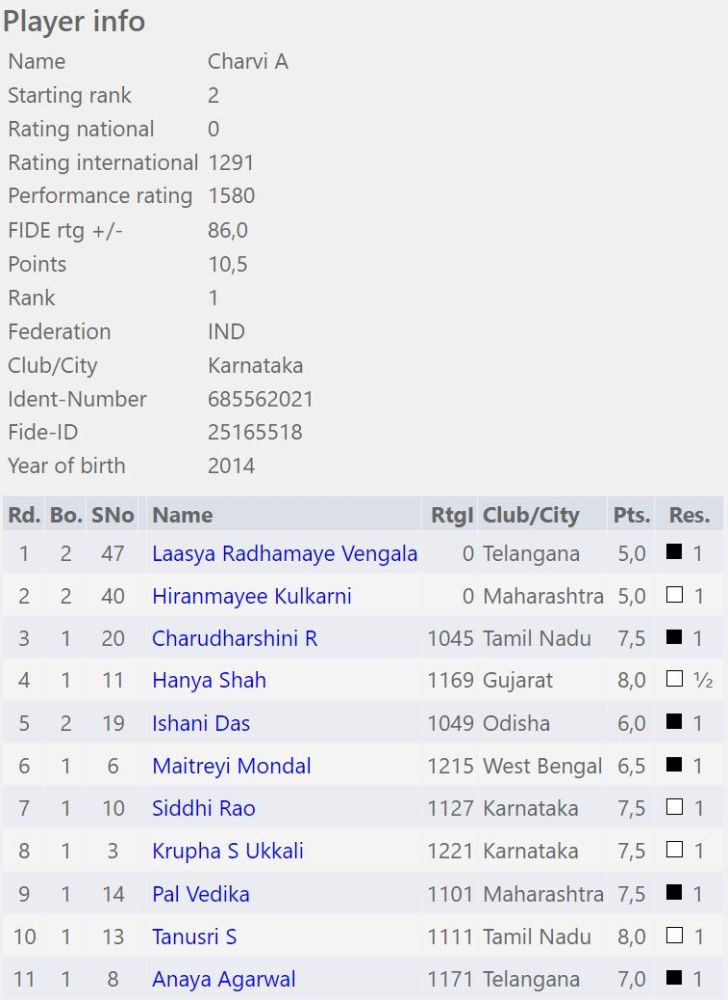Open Hanya Shah's profile link
The height and width of the screenshot is (1000, 728).
pyautogui.click(x=209, y=681)
